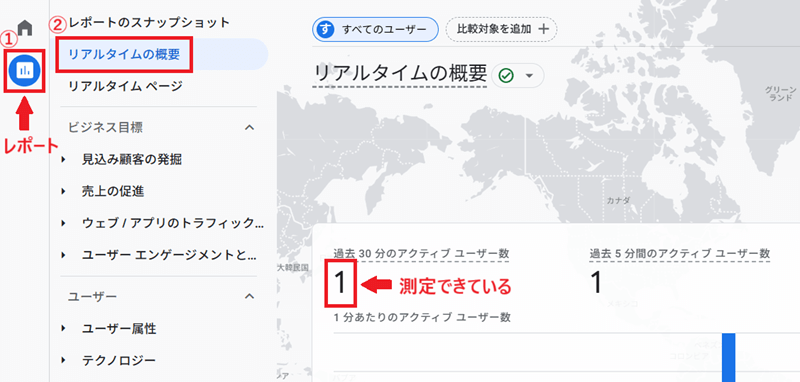The height and width of the screenshot is (382, 800).
Task: Click the green checkmark status icon
Action: 506,76
